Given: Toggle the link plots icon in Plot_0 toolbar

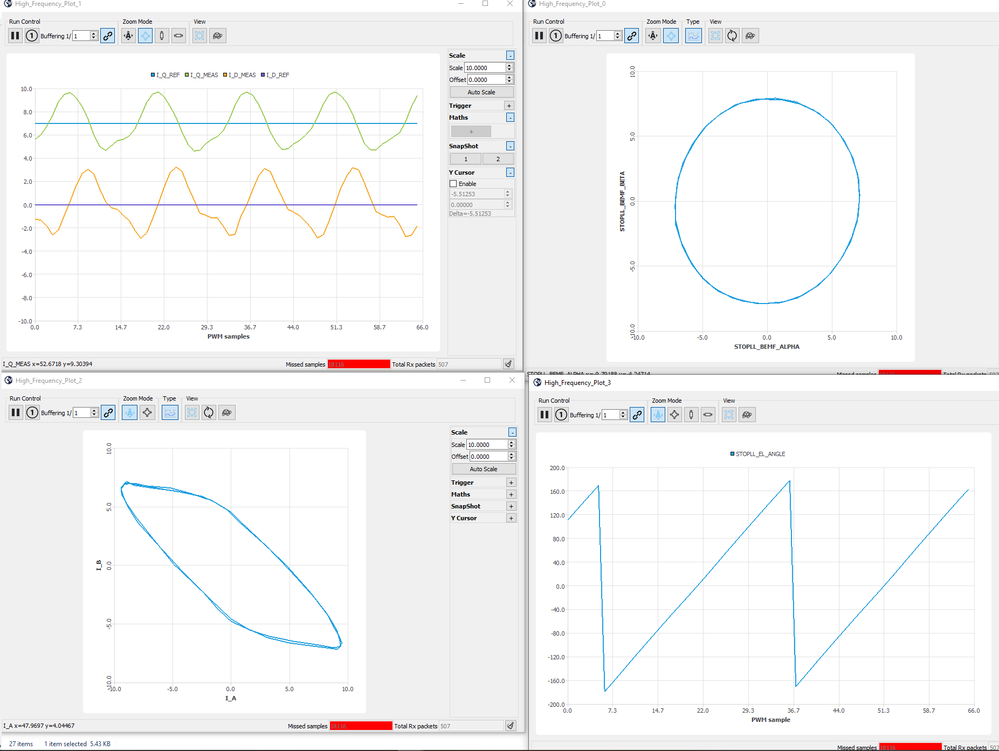Looking at the screenshot, I should point(631,36).
